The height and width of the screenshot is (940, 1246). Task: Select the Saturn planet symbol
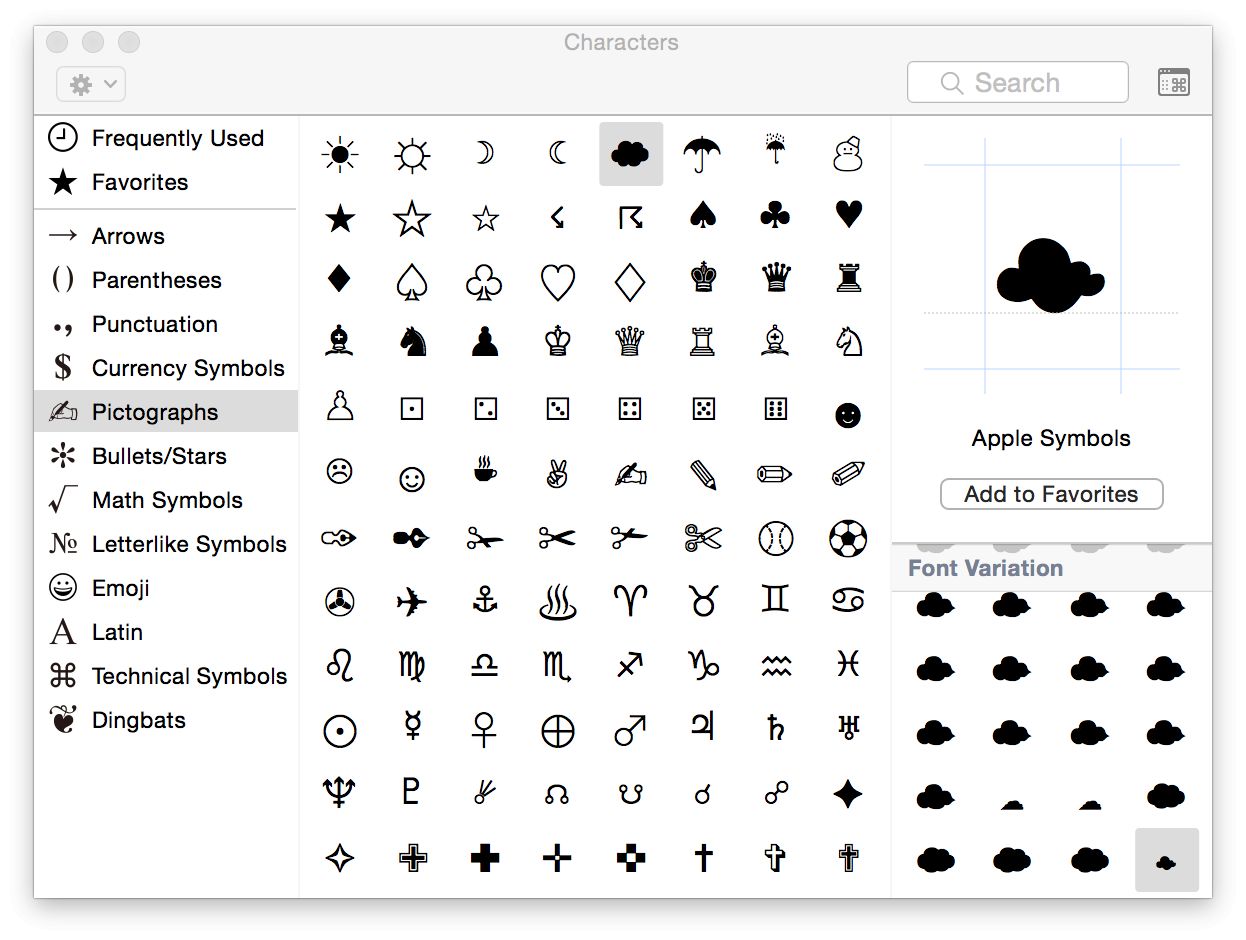click(775, 728)
